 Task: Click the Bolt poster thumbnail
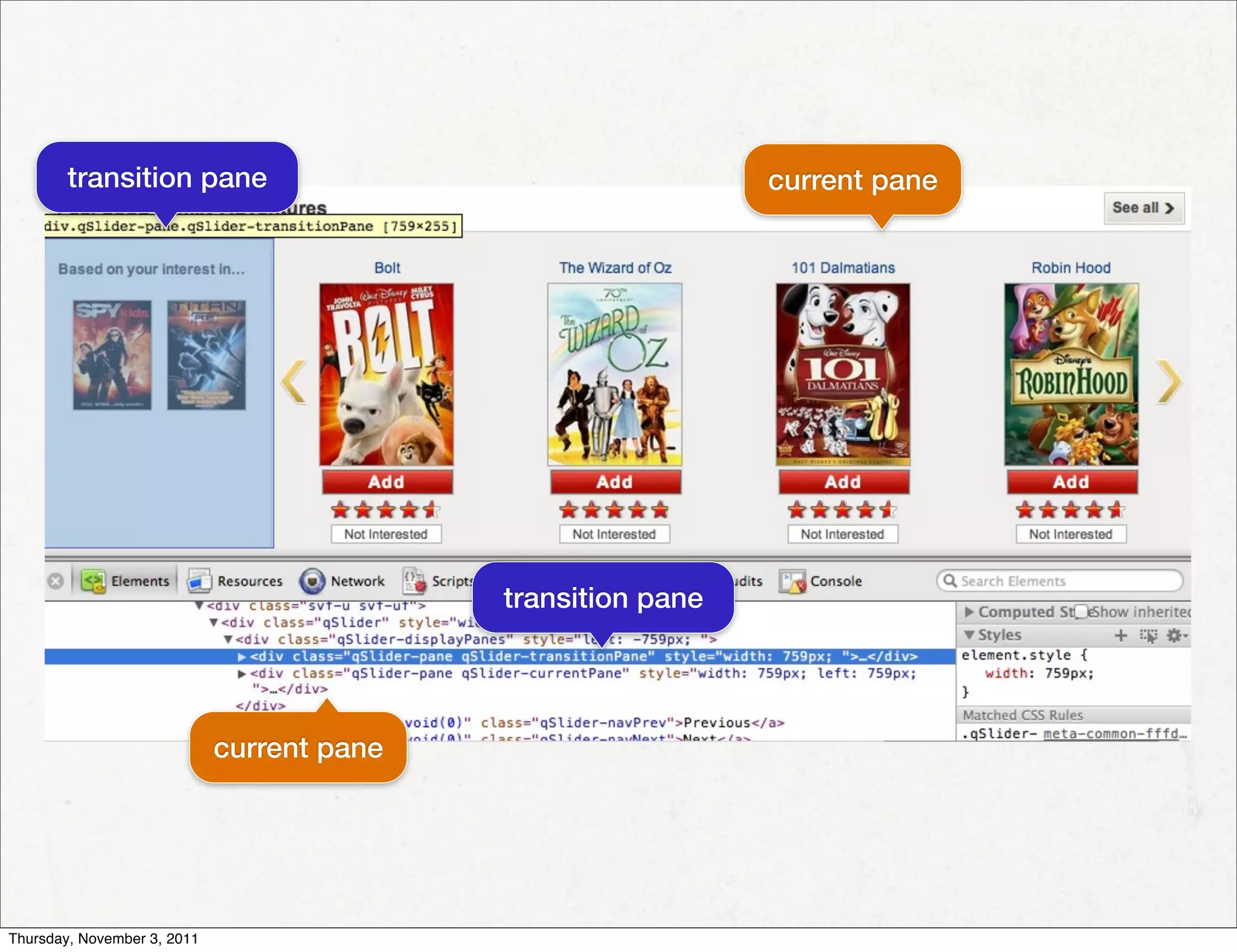[387, 375]
